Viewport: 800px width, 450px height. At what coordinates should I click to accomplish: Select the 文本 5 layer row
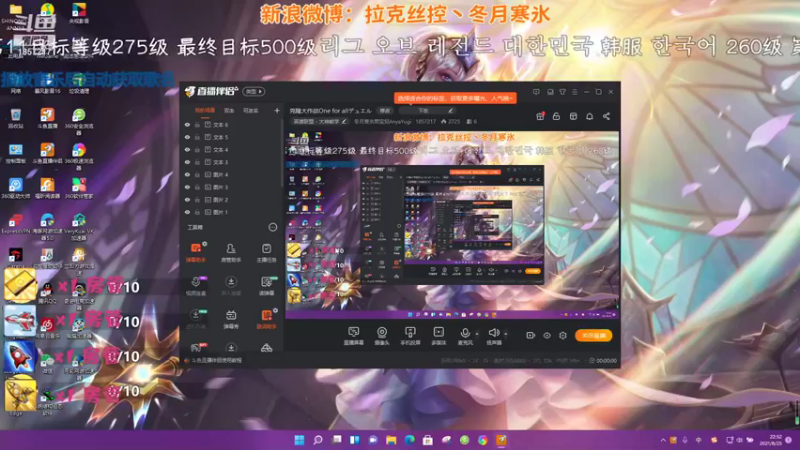coord(232,137)
